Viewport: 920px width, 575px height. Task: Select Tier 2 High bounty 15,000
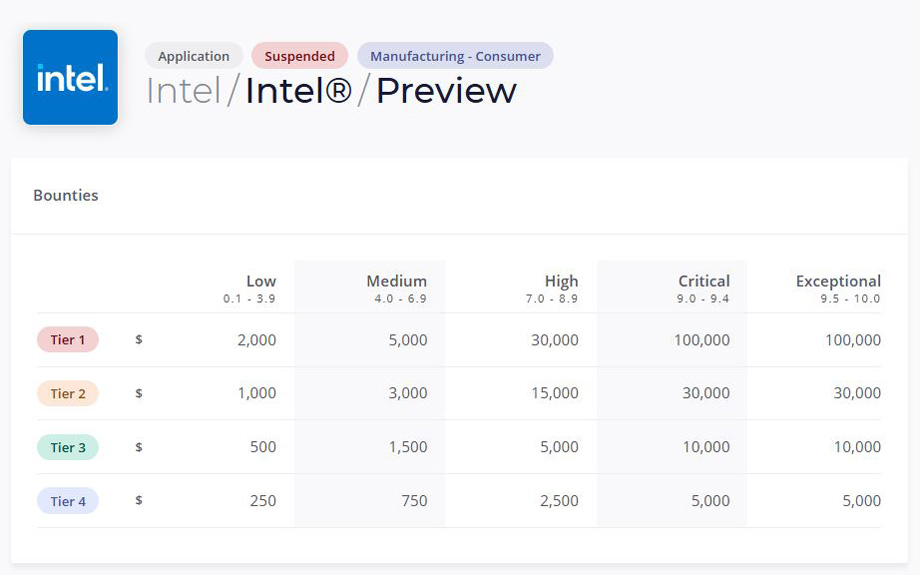[x=554, y=393]
